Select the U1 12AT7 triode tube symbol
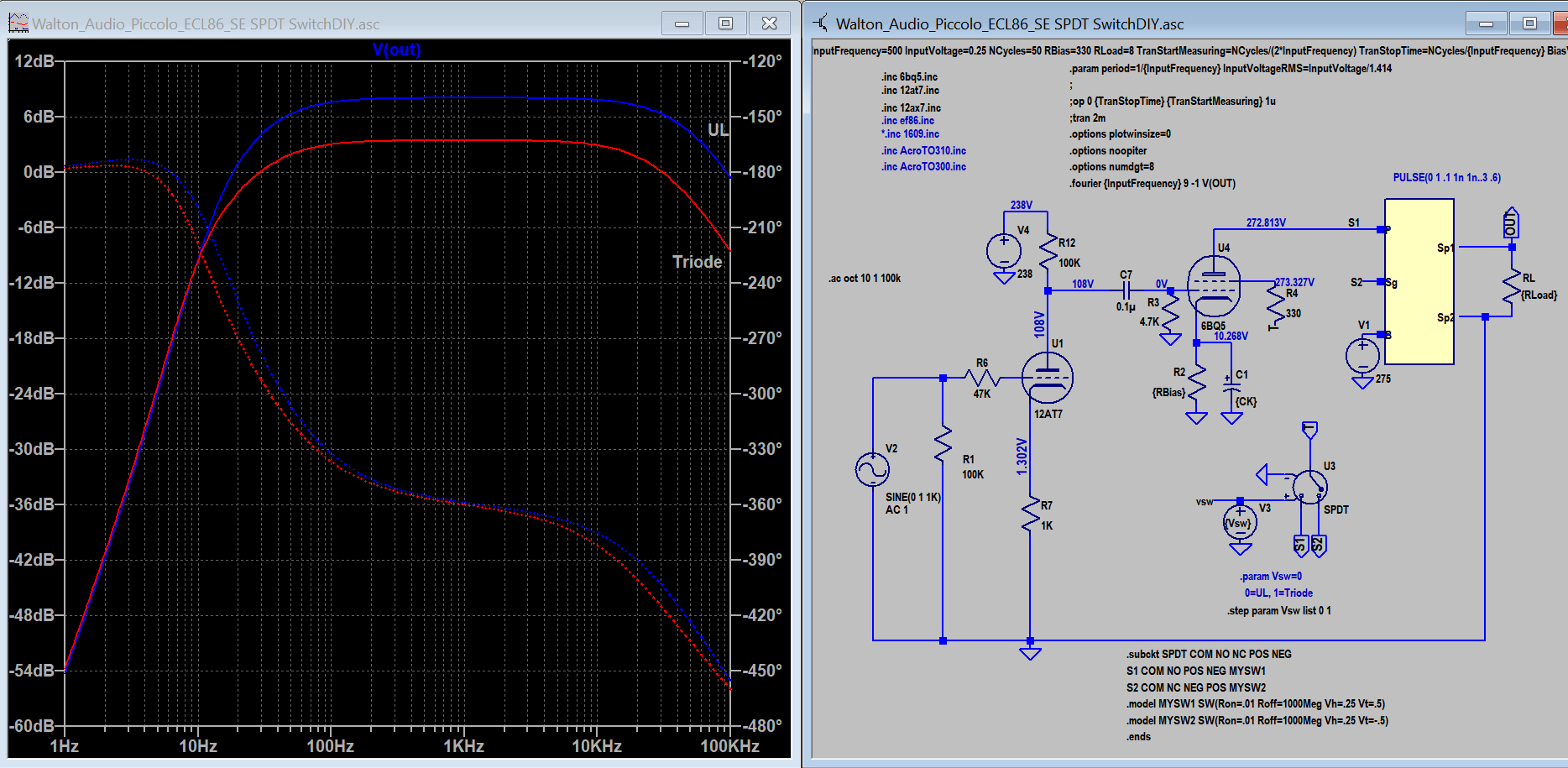Image resolution: width=1568 pixels, height=768 pixels. click(1047, 378)
